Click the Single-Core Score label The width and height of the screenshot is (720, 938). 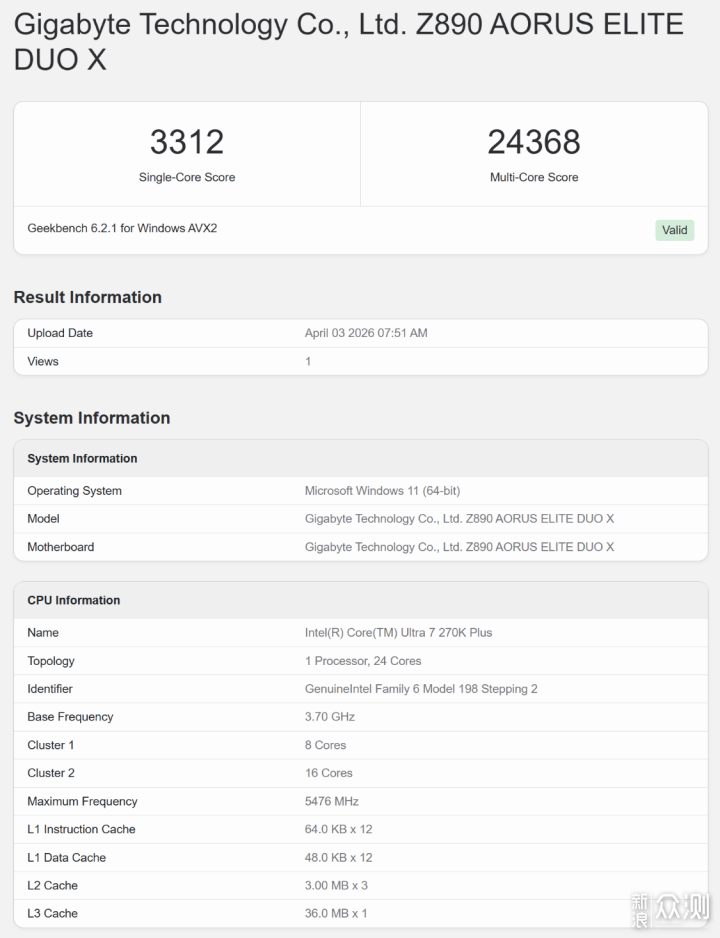[x=187, y=177]
